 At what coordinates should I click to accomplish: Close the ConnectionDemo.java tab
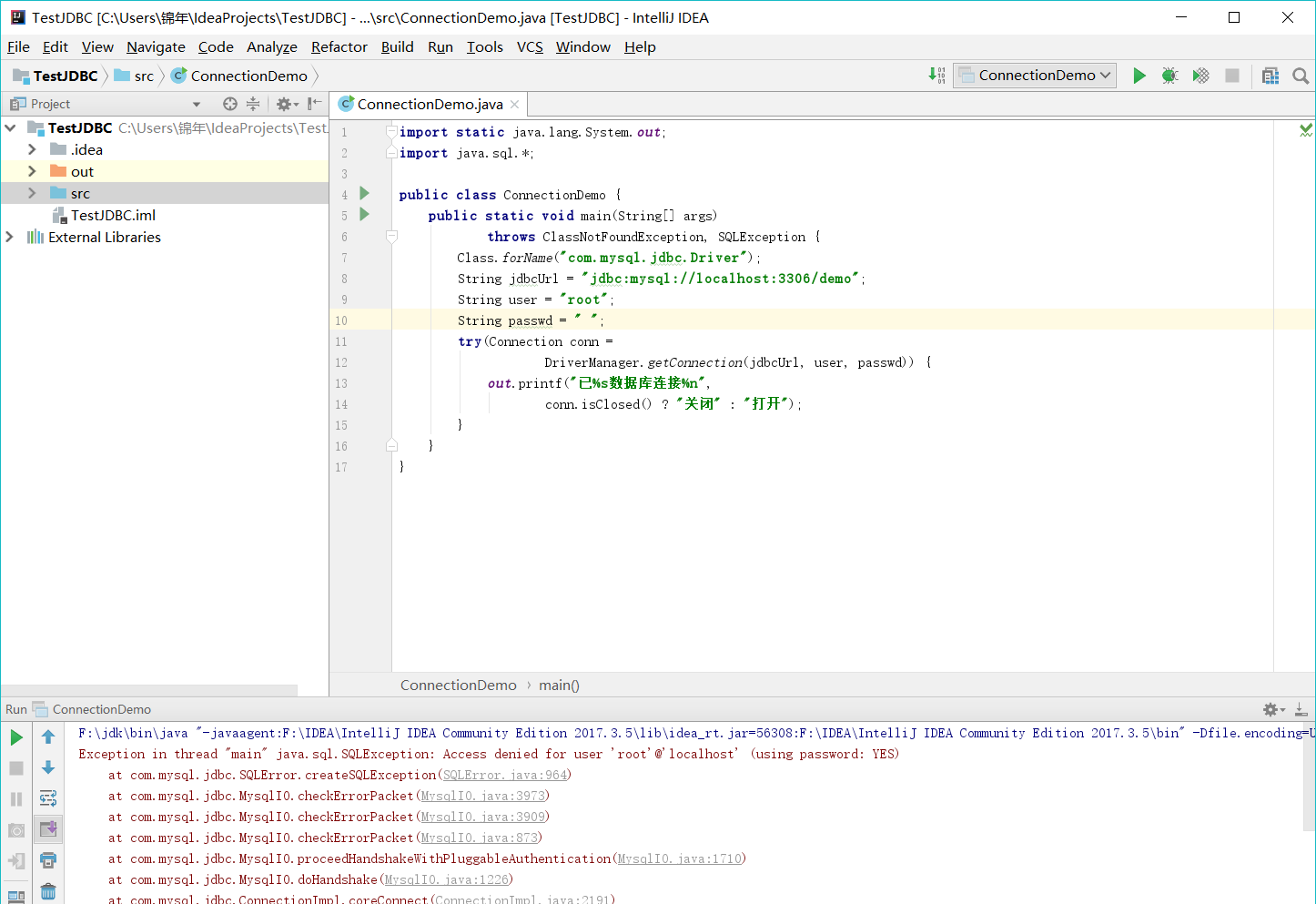click(x=514, y=104)
